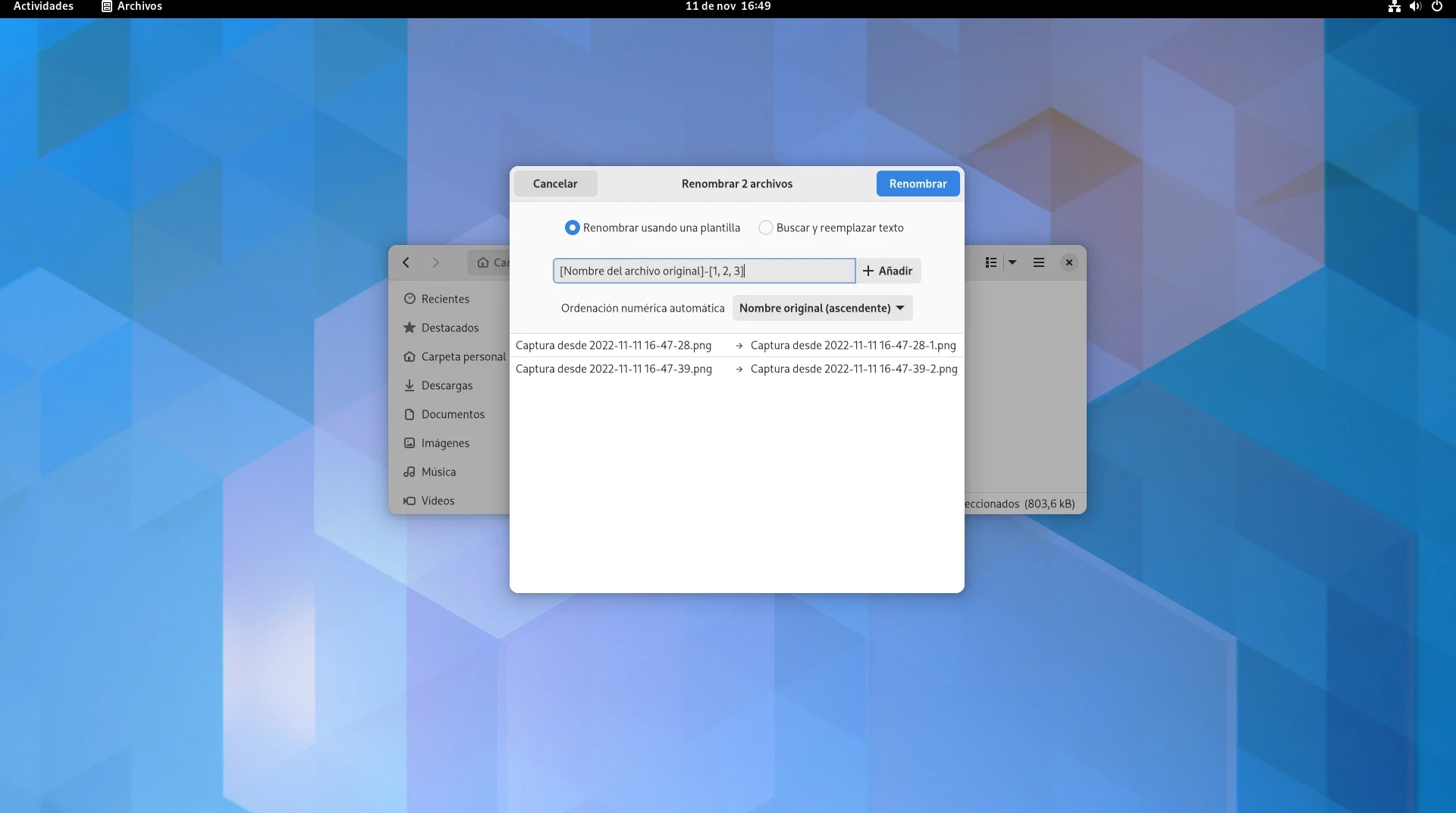Open the Añadir template tag menu
This screenshot has width=1456, height=813.
(x=887, y=271)
